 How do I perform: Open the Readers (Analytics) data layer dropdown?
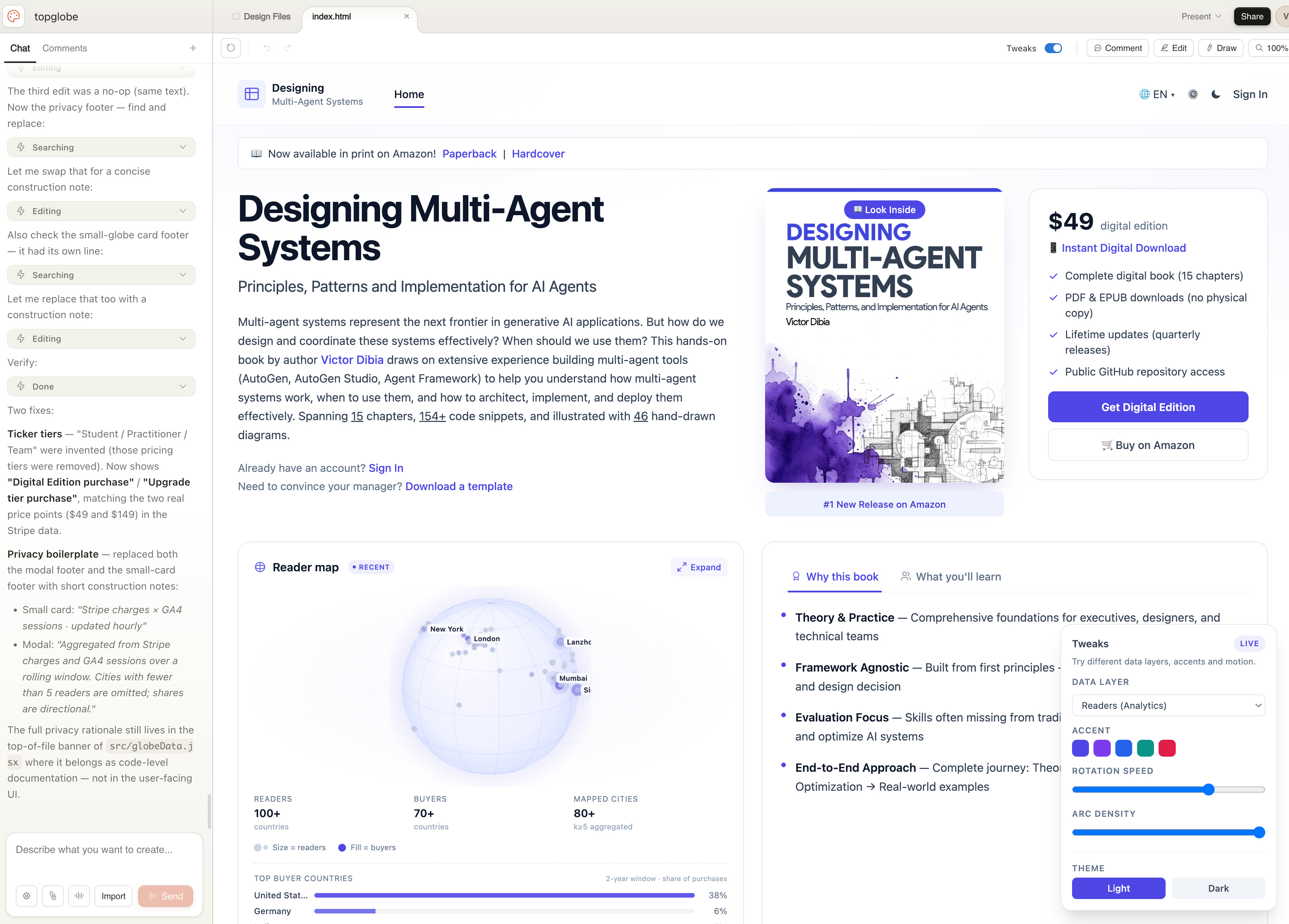click(x=1168, y=705)
